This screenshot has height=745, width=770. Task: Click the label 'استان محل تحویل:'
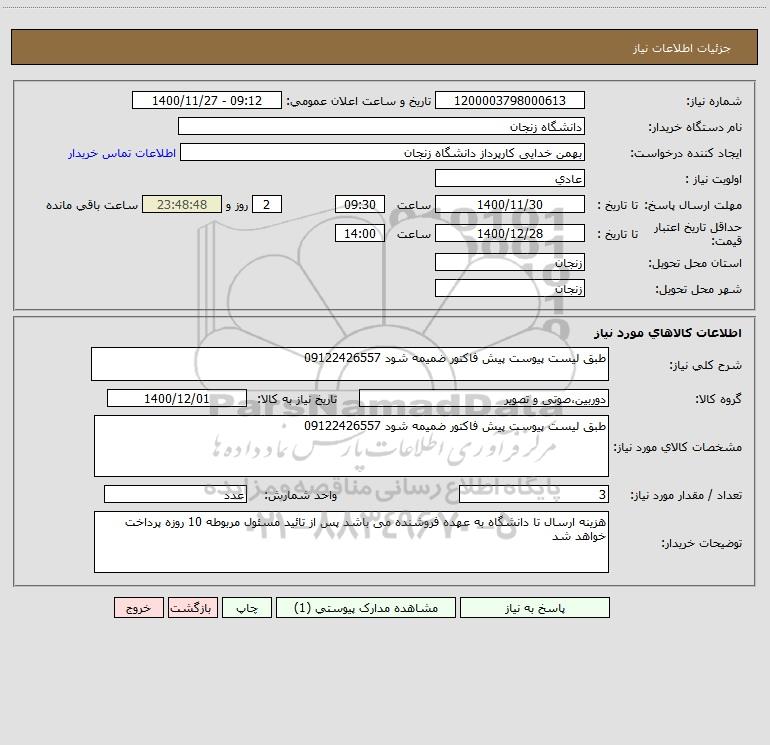[695, 263]
